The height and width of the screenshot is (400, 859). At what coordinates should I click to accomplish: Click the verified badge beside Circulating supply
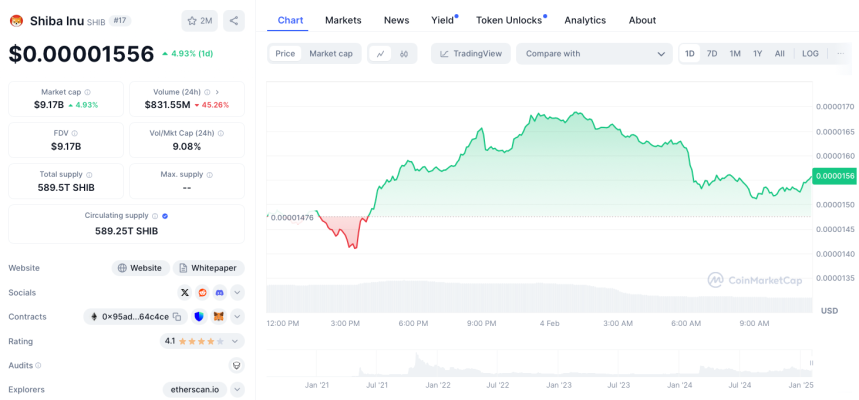click(x=165, y=216)
